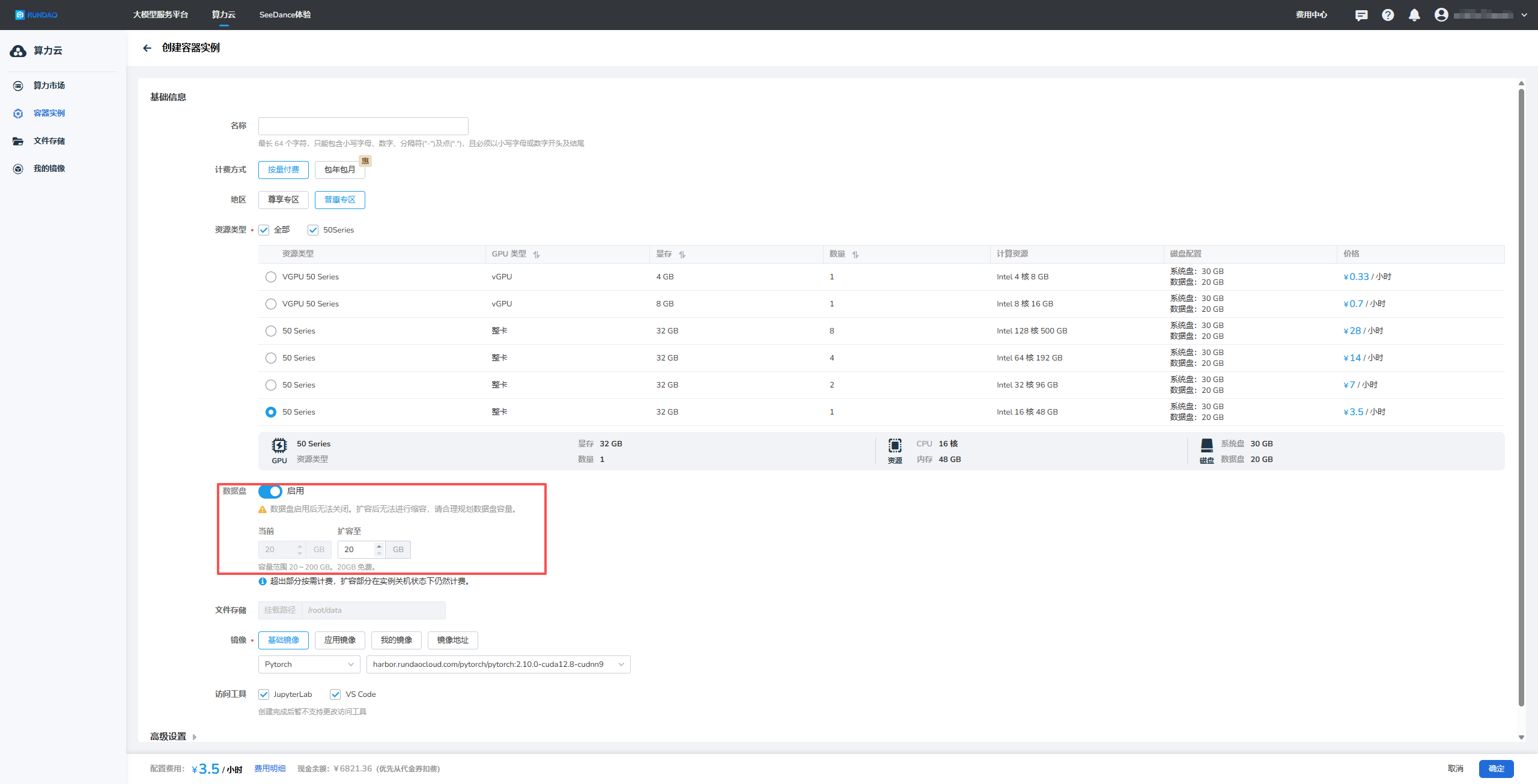Go to 我的镜像 in the sidebar
1538x784 pixels.
coord(49,169)
